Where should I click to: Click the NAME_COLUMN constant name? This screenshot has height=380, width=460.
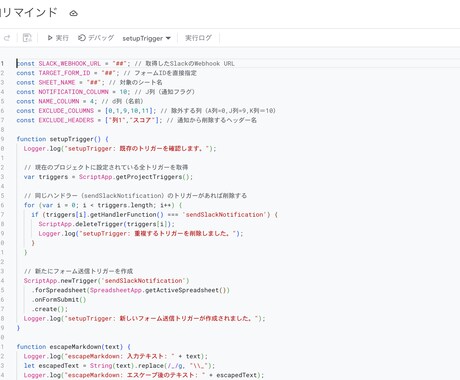pyautogui.click(x=59, y=101)
